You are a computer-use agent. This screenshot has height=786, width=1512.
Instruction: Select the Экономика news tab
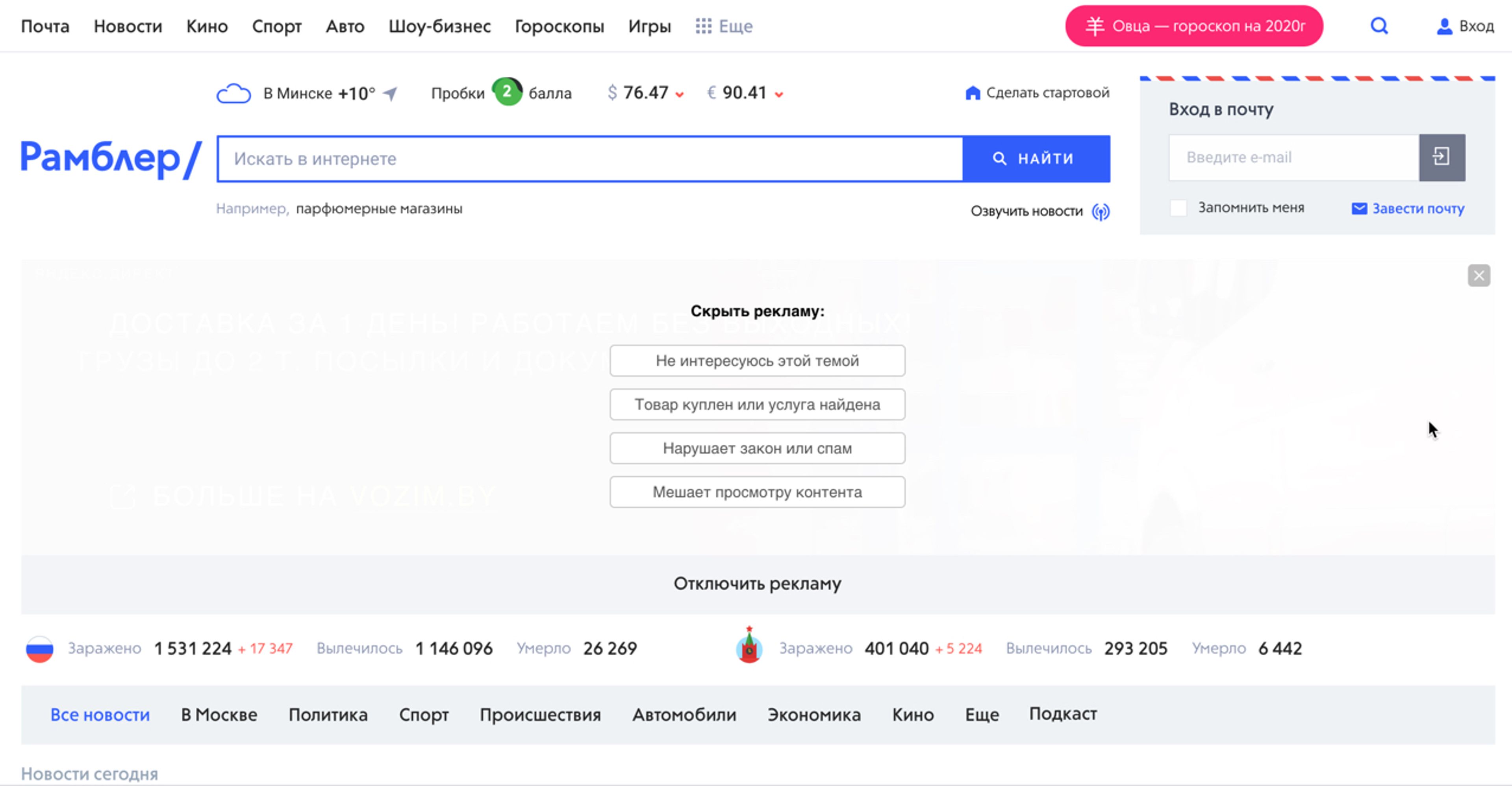(814, 715)
